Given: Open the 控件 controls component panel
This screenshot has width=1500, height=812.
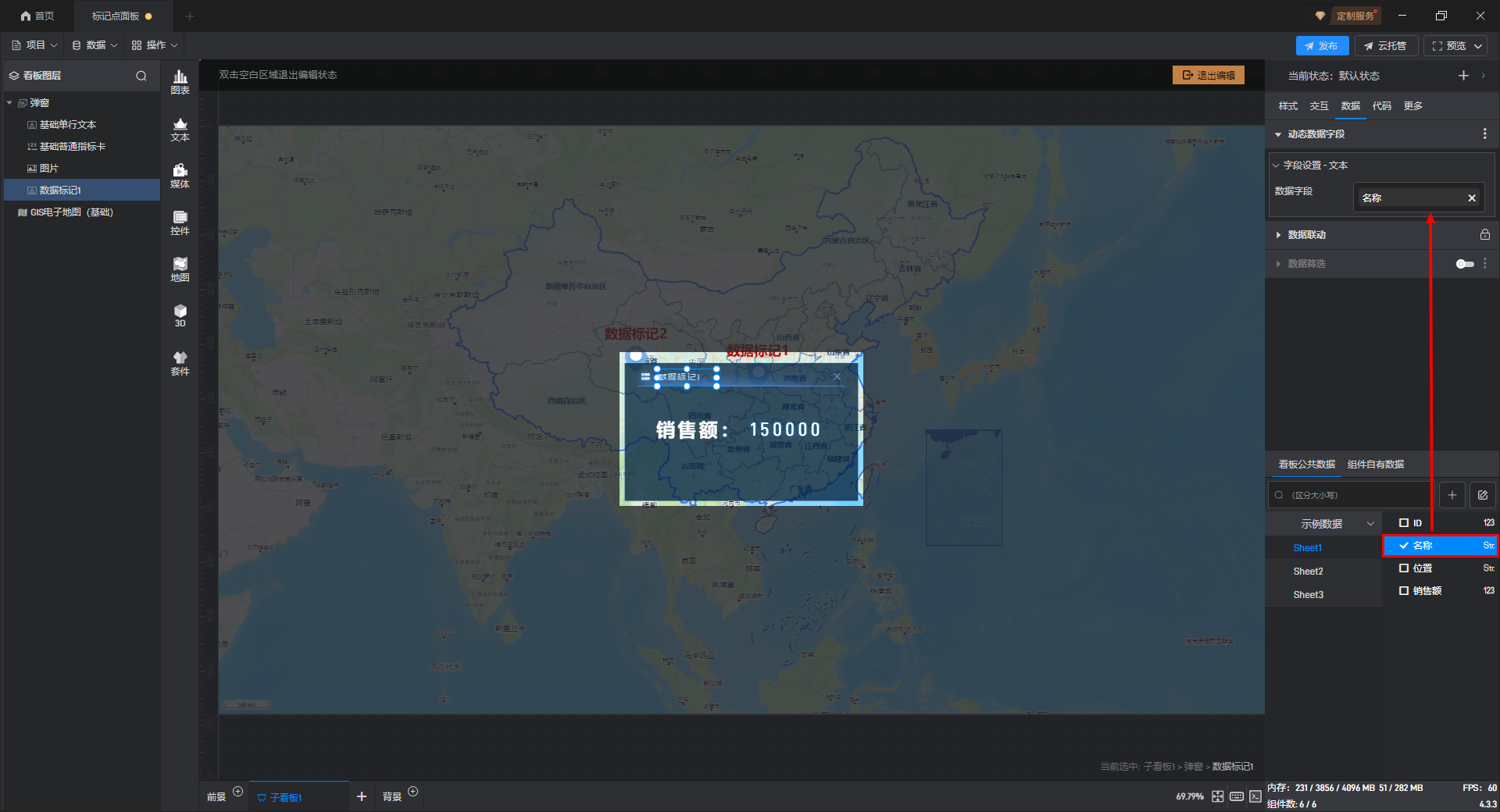Looking at the screenshot, I should (180, 223).
